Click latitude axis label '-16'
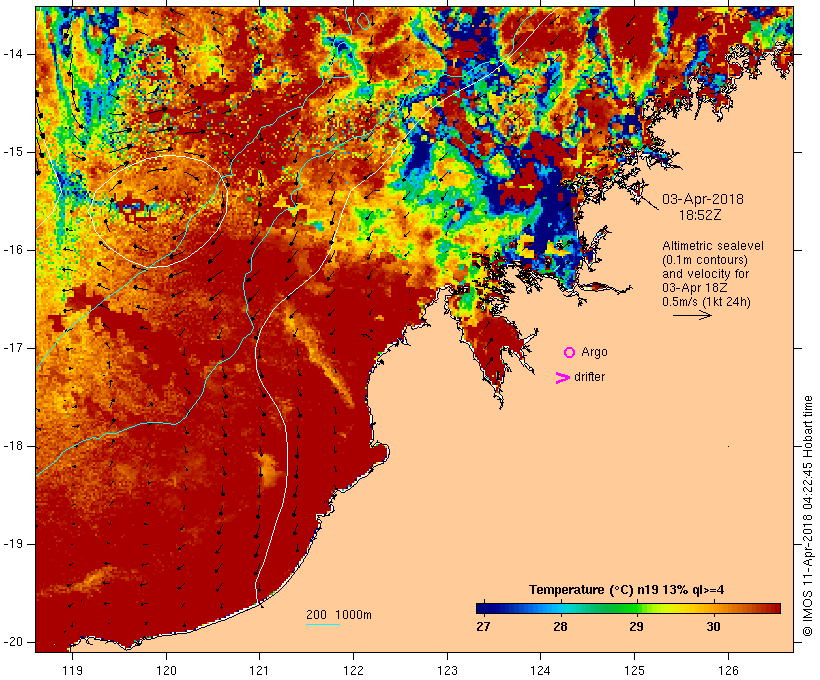The width and height of the screenshot is (820, 680). coord(13,250)
